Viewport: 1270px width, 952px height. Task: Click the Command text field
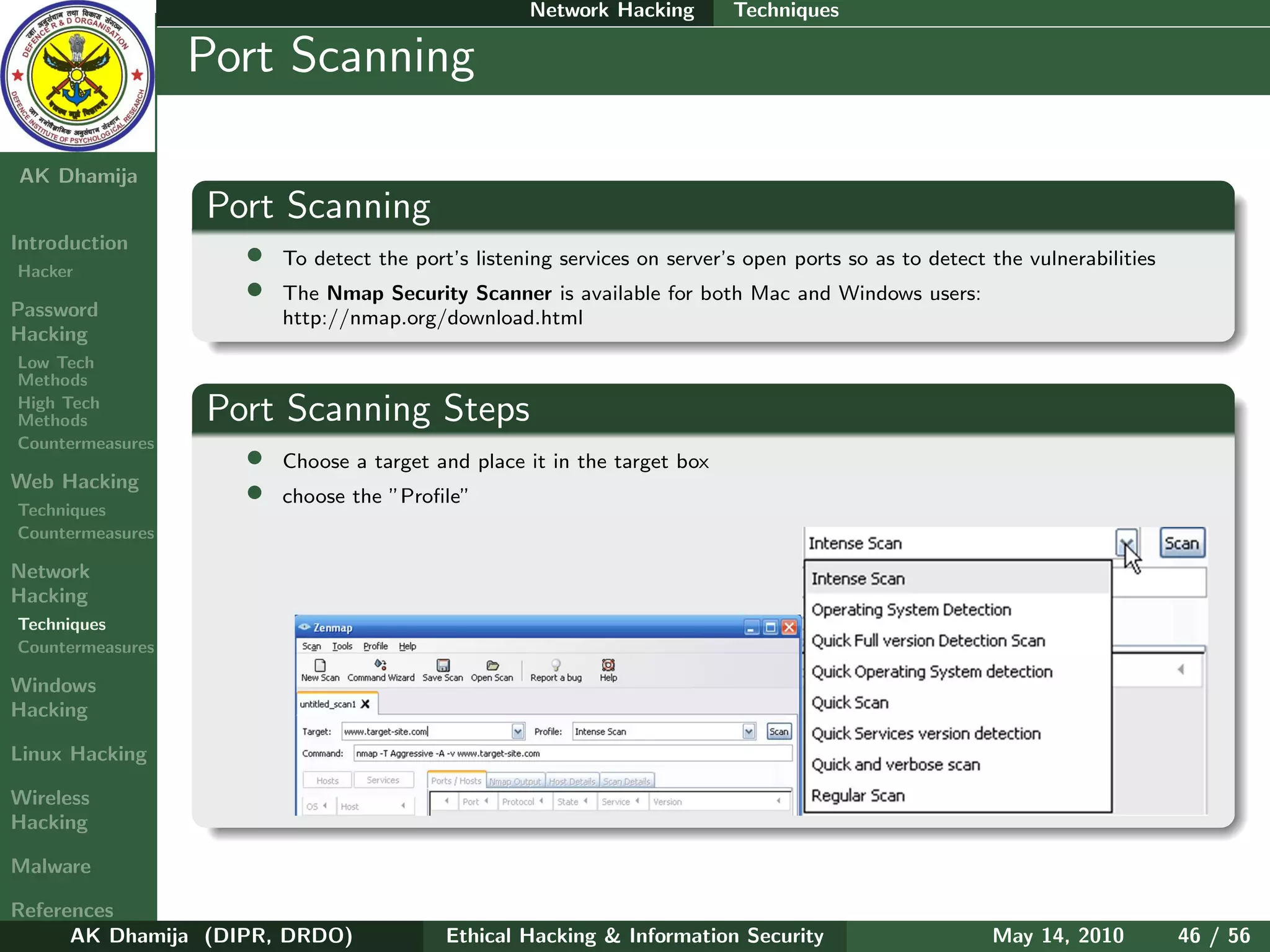pos(572,754)
